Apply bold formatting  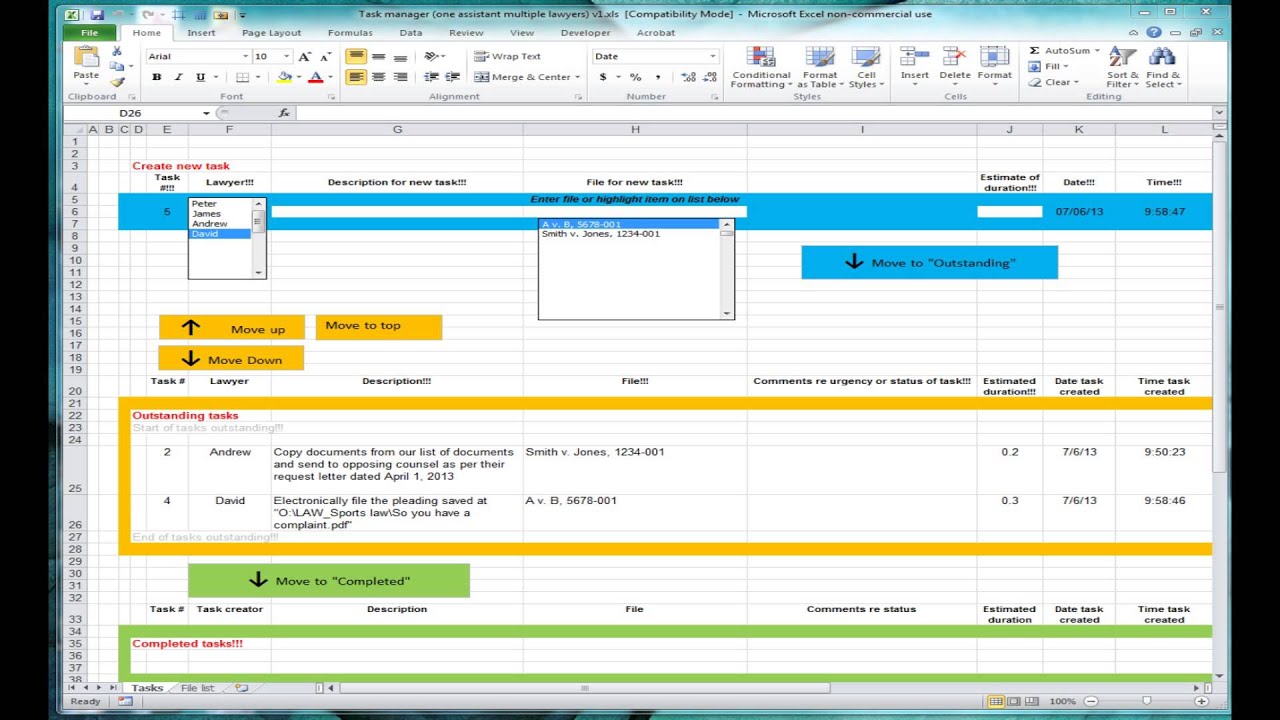coord(156,77)
